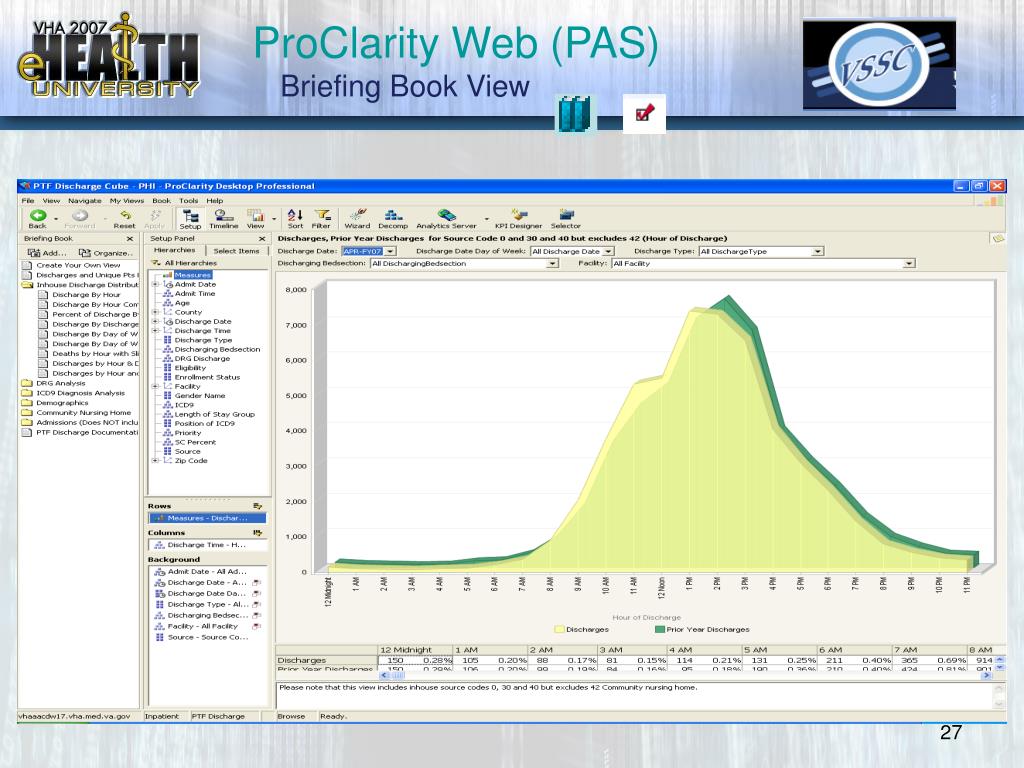Click the Organize button in Briefing Book
1024x768 pixels.
tap(106, 253)
